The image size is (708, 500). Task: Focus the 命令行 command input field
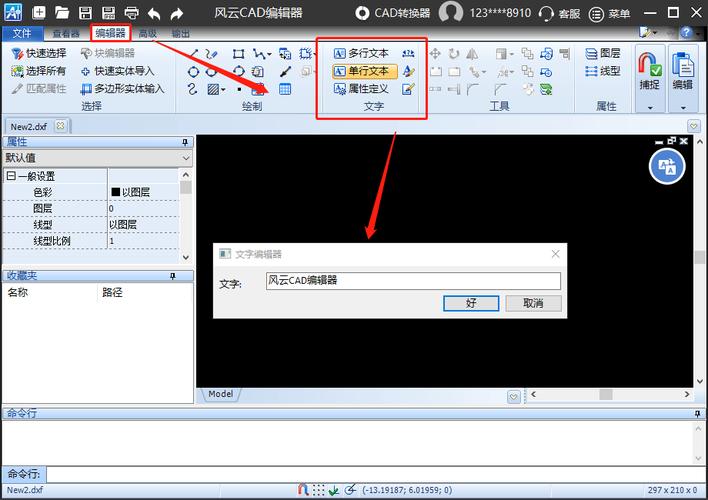click(375, 474)
